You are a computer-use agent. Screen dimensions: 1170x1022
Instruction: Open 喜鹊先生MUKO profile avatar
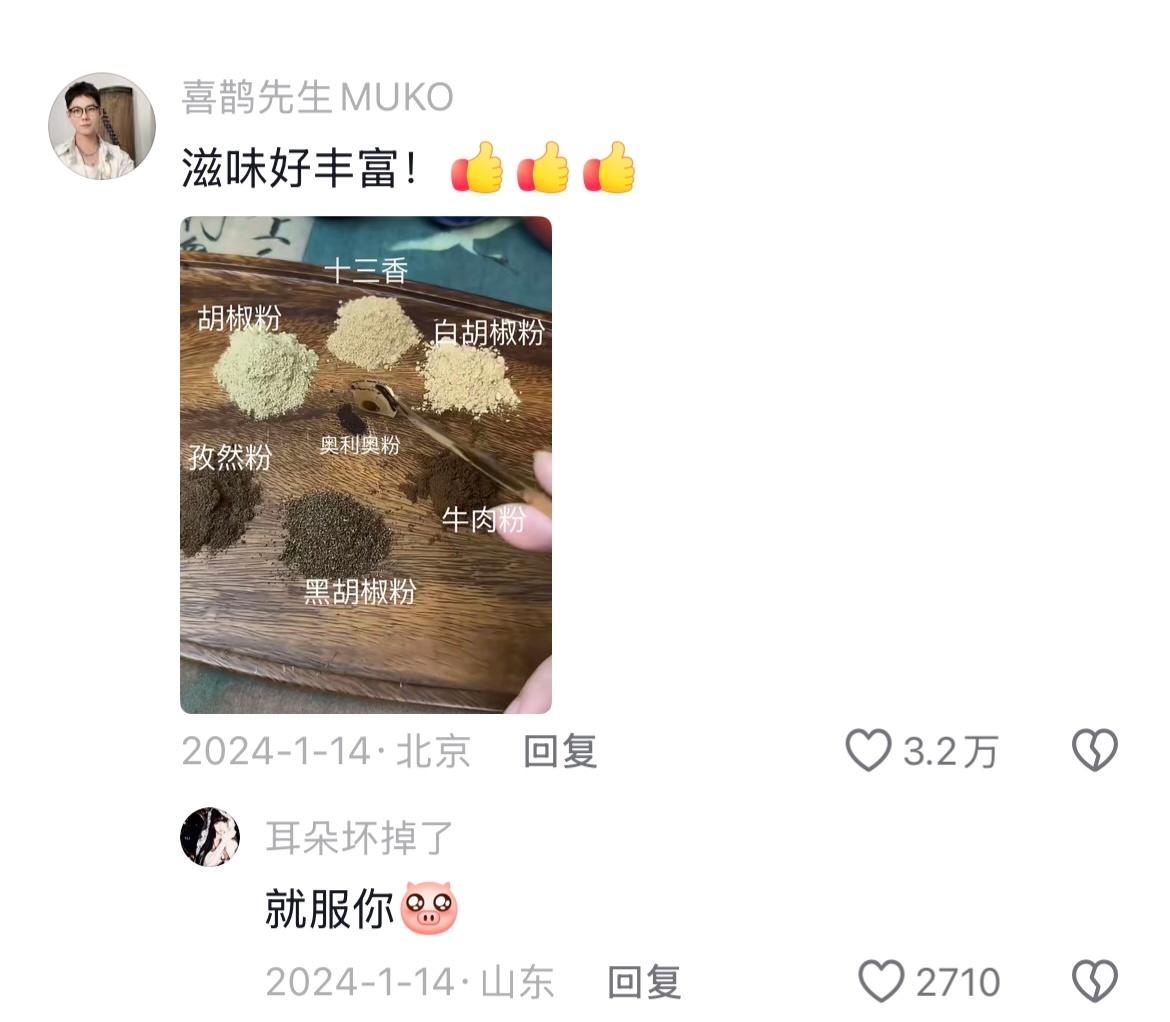pos(102,126)
